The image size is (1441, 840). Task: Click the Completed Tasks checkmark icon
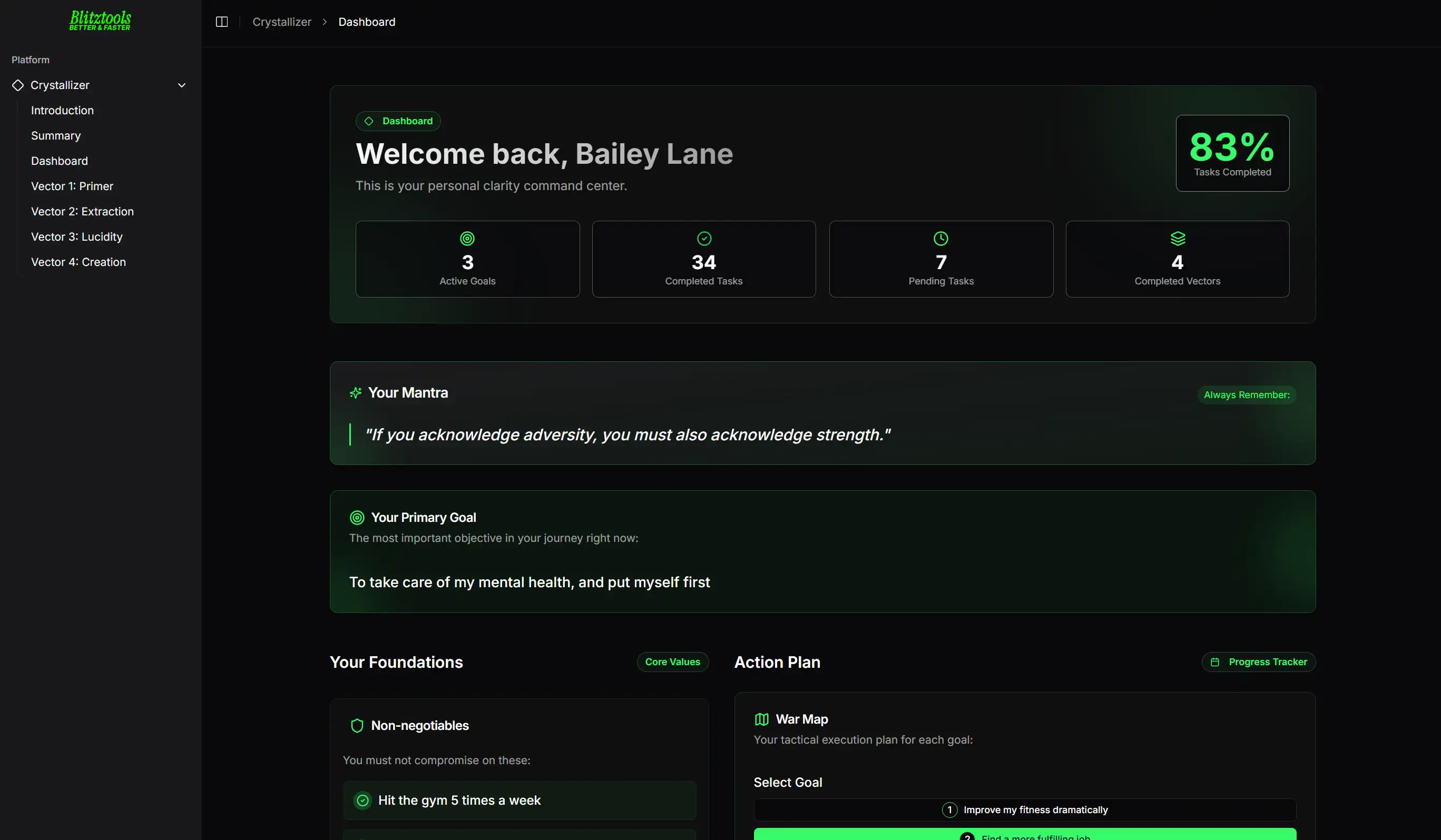(x=704, y=238)
